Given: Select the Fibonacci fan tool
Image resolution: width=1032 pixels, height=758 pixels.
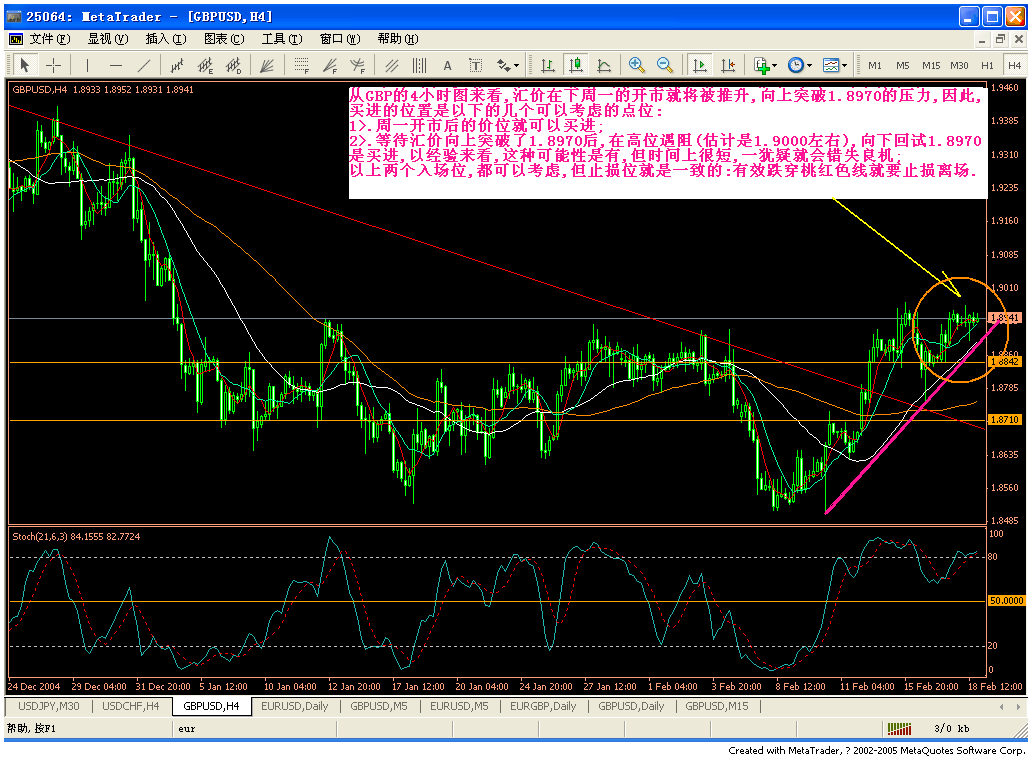Looking at the screenshot, I should (x=330, y=65).
